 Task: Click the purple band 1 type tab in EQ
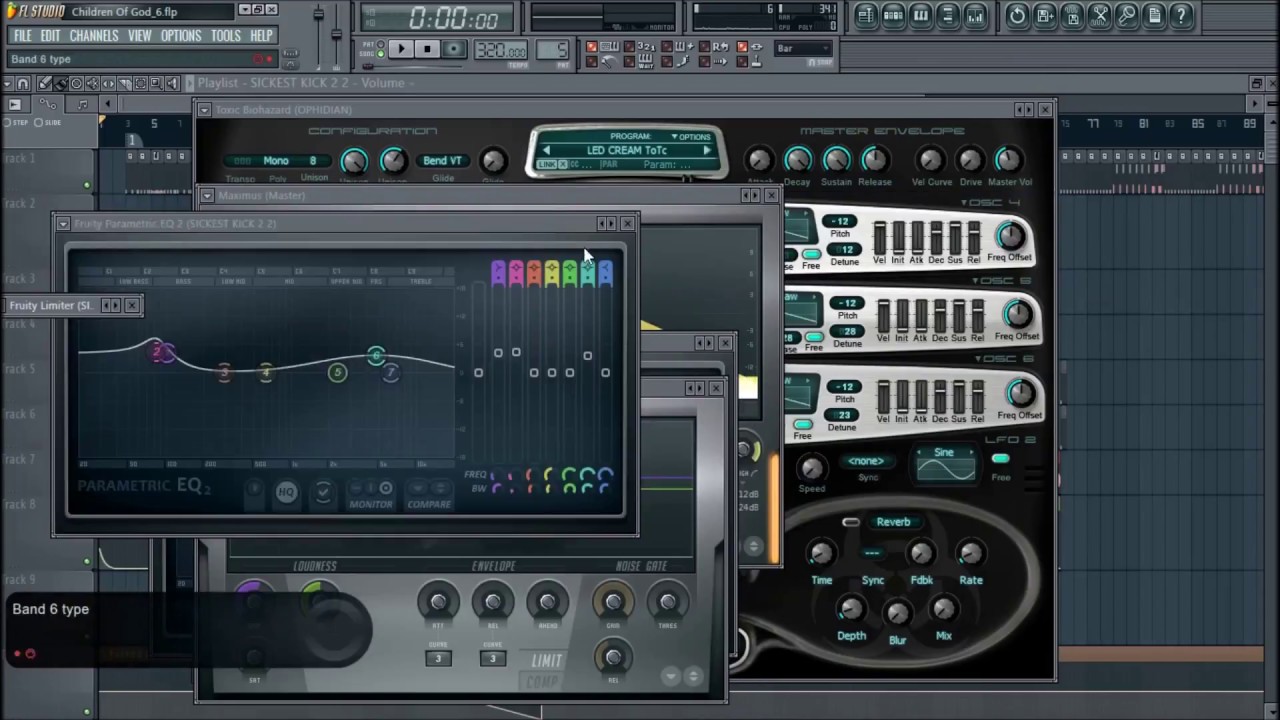pyautogui.click(x=498, y=272)
